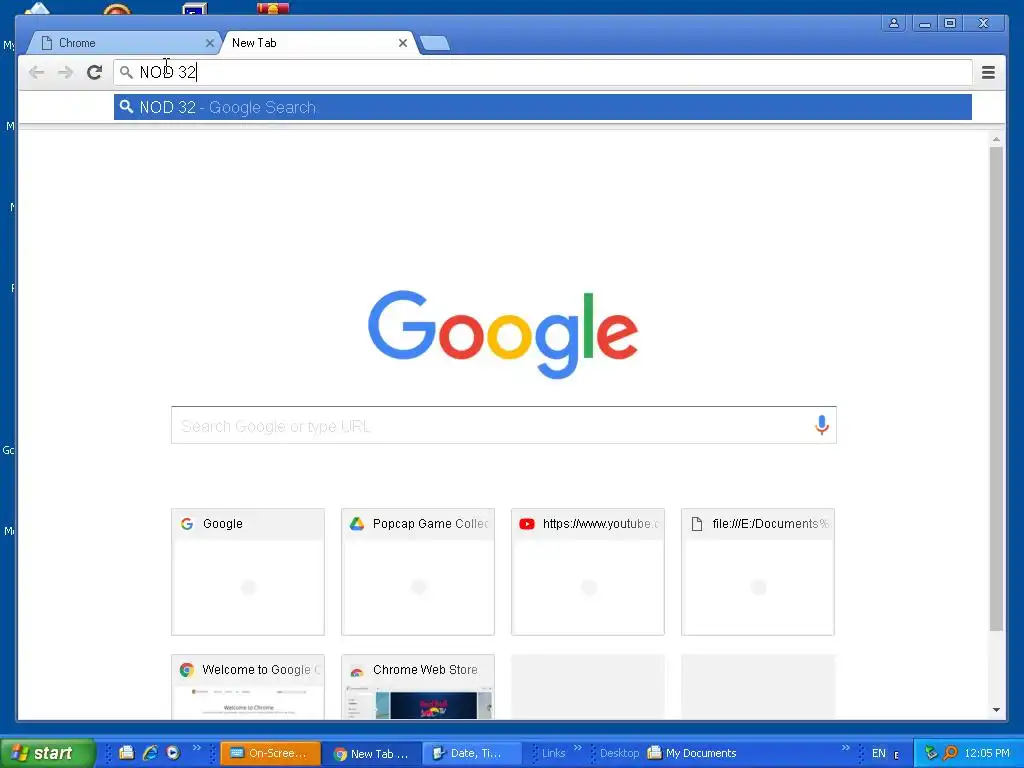Switch to the On-Screen Keyboard taskbar button
The height and width of the screenshot is (768, 1024).
(270, 753)
